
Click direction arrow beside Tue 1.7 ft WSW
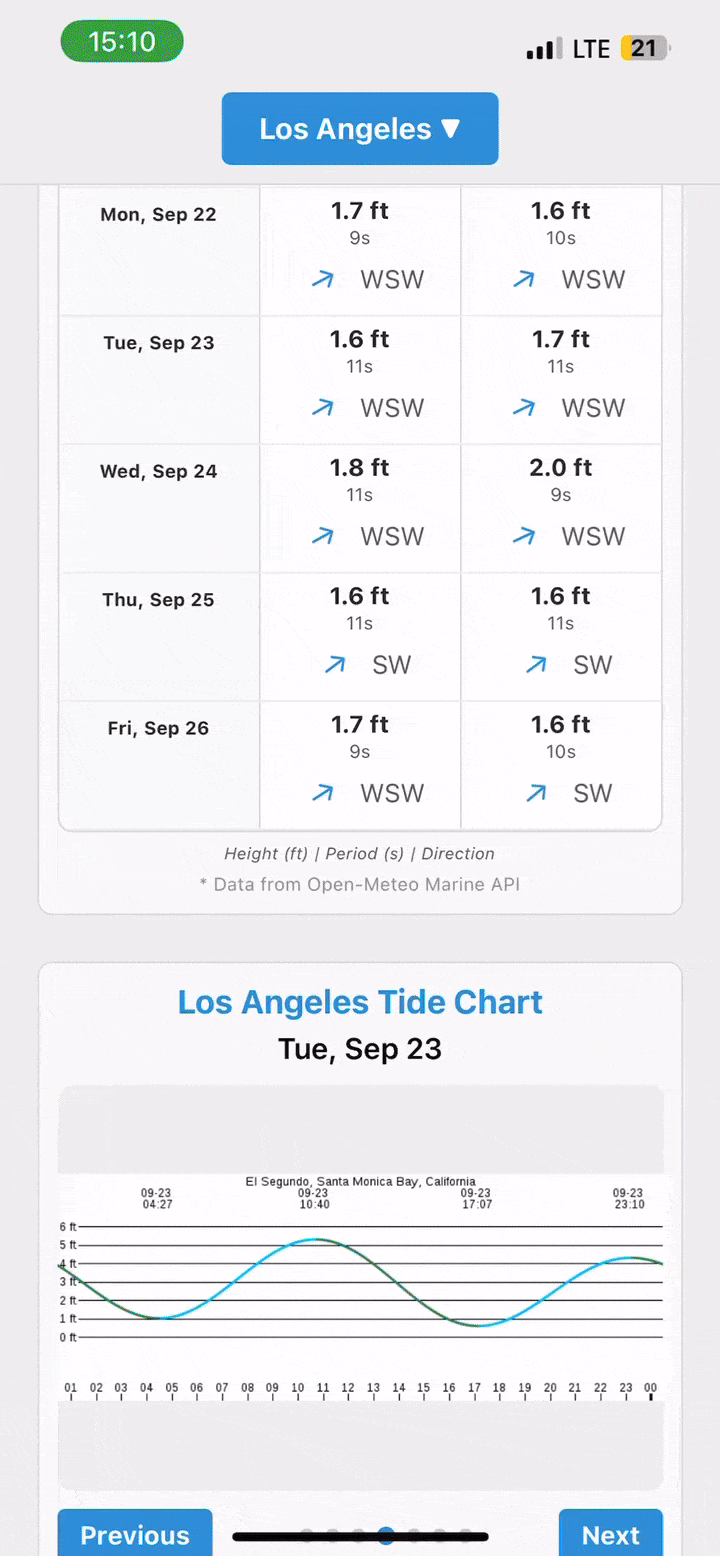coord(523,408)
